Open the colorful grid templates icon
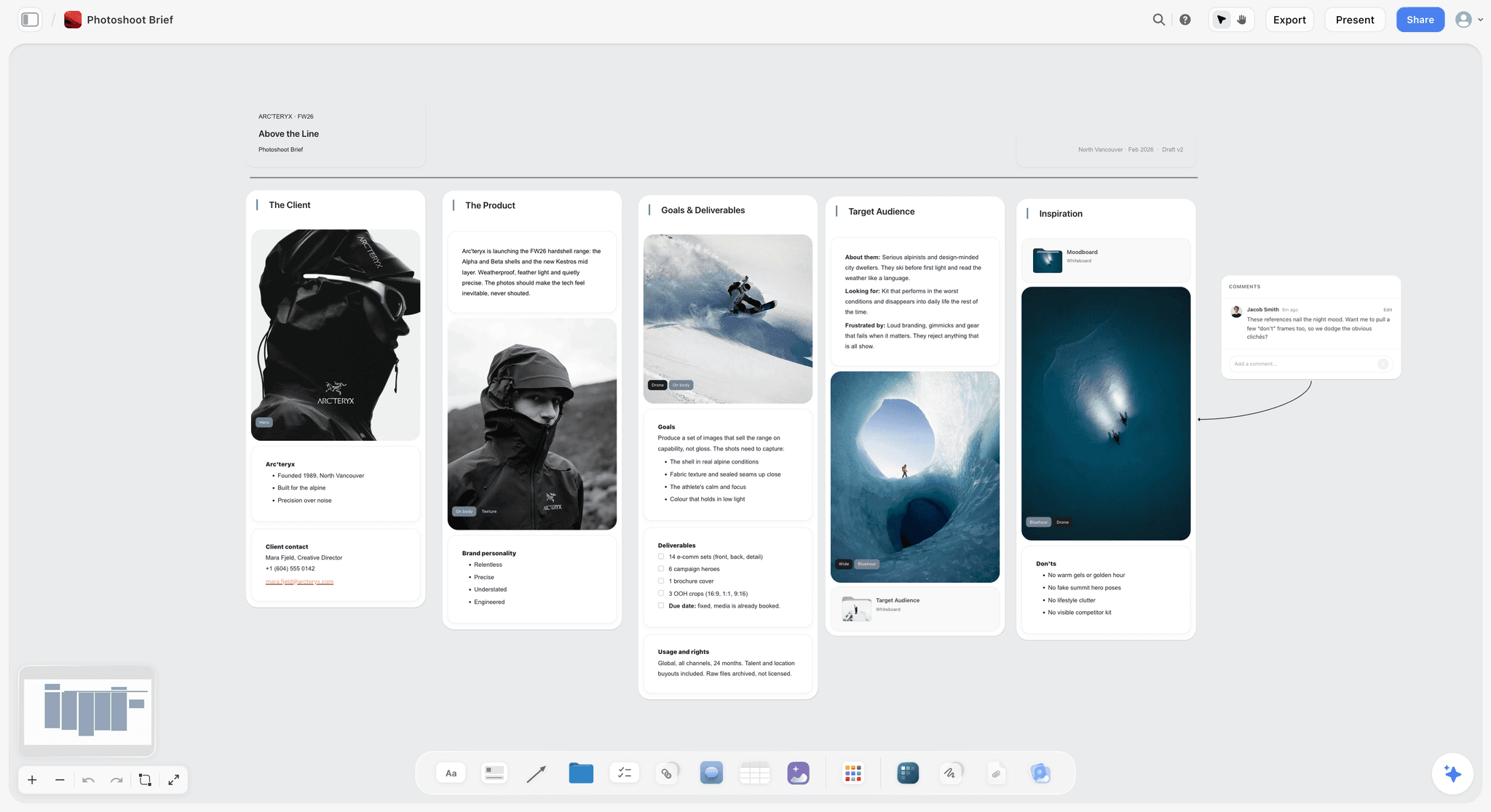 [x=853, y=773]
